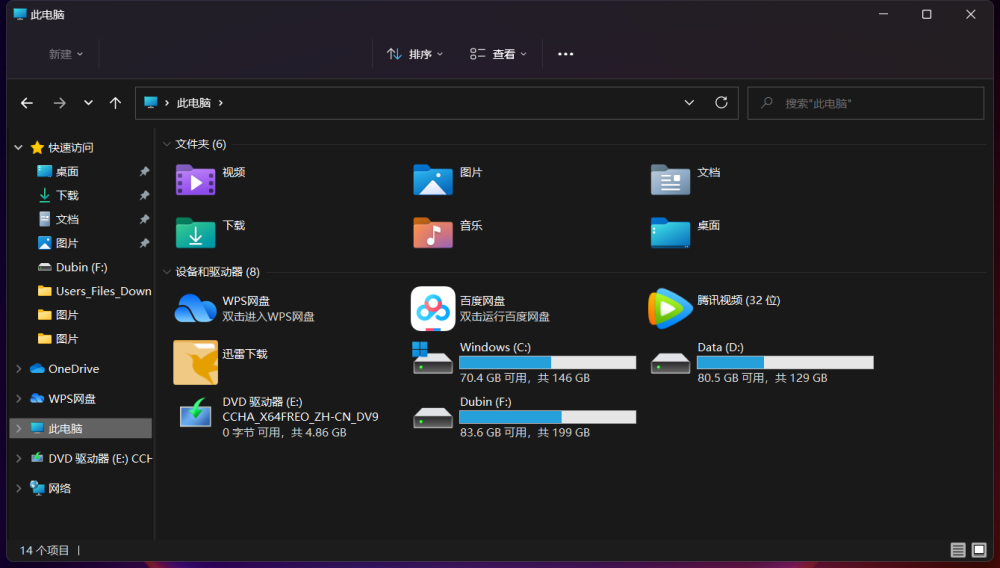Click the Dubin (F:) usage bar
The height and width of the screenshot is (568, 1000).
click(547, 417)
